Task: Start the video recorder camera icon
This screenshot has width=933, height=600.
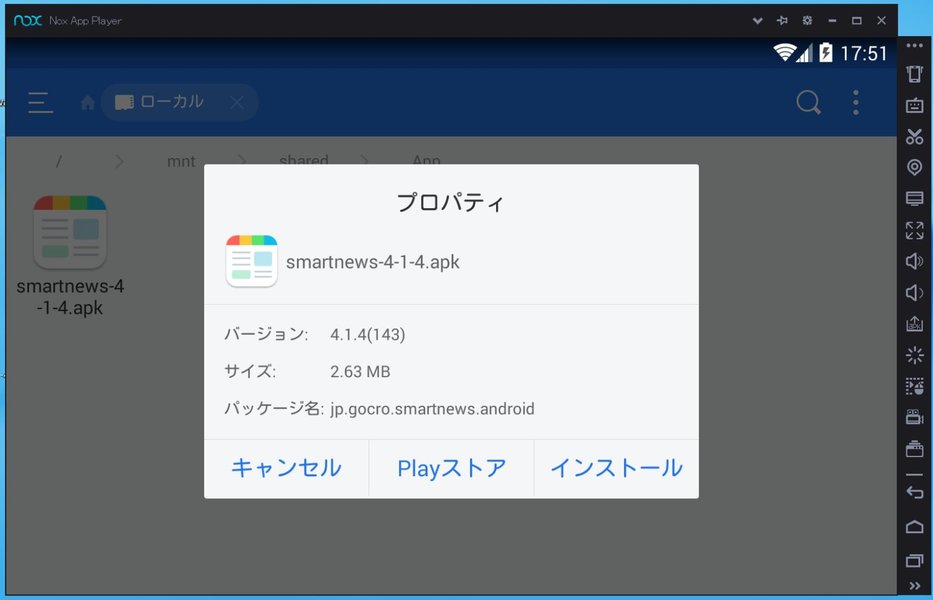Action: pos(915,417)
